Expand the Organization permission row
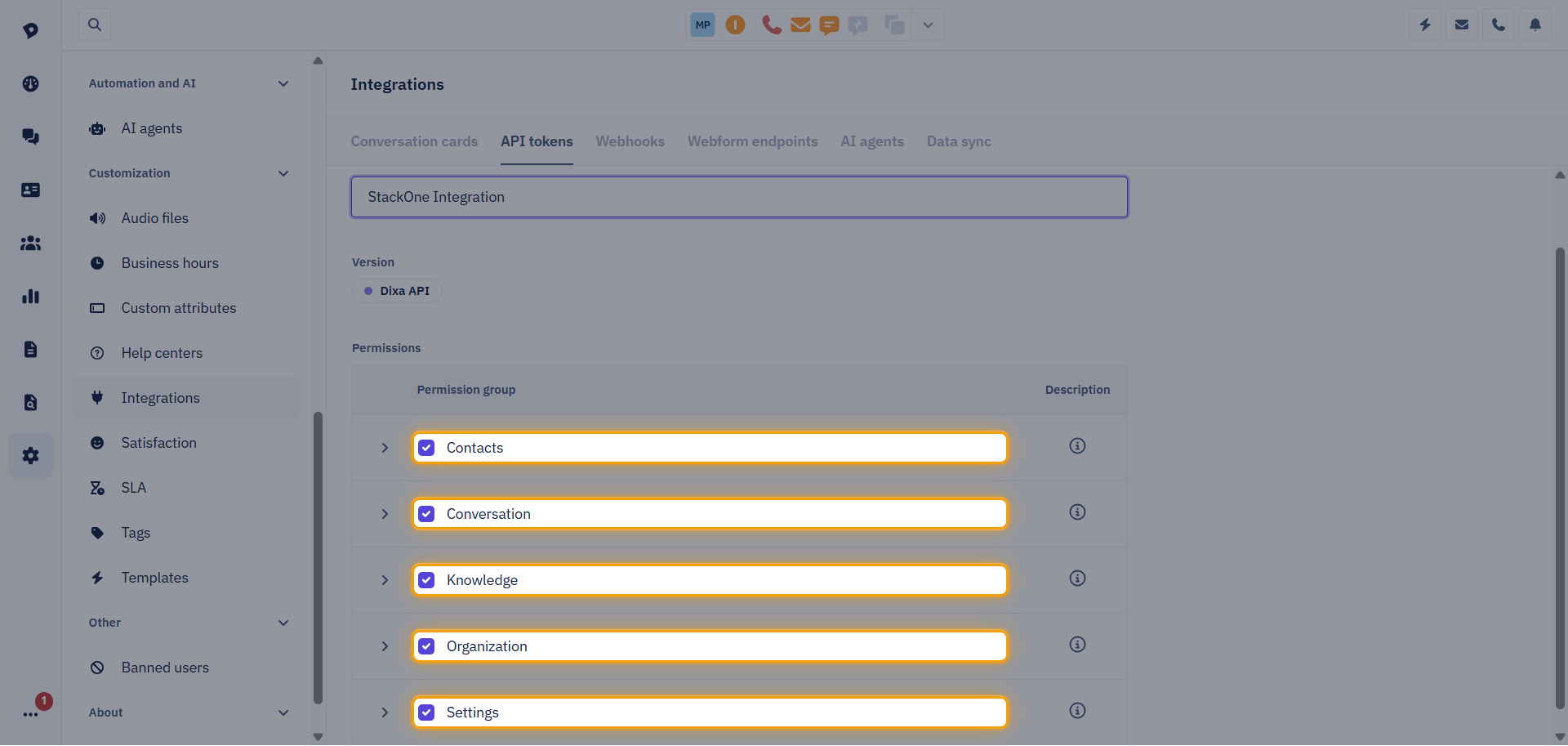Image resolution: width=1568 pixels, height=746 pixels. pos(385,646)
